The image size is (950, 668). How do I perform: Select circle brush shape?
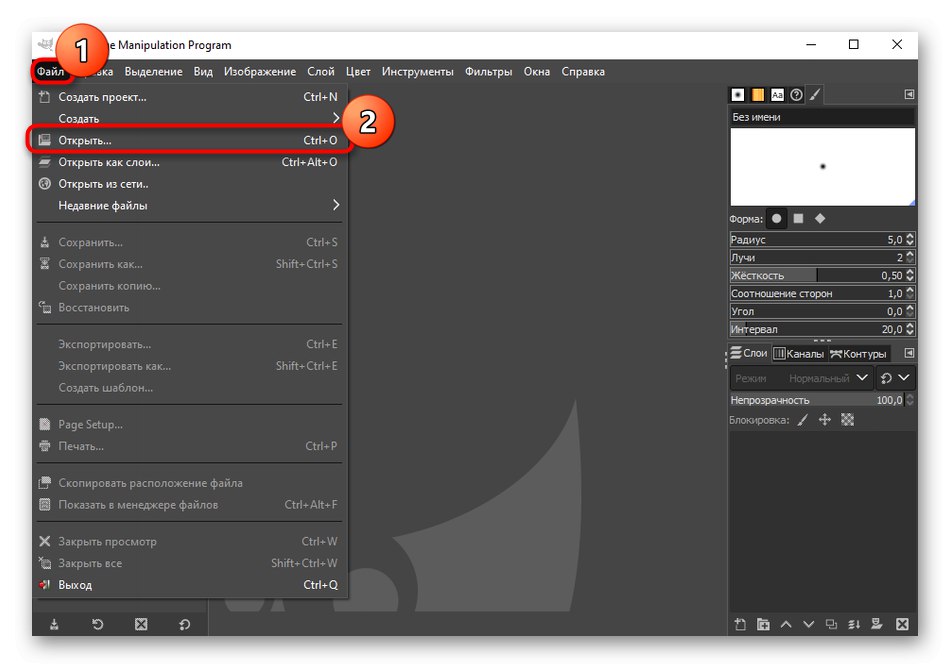click(x=776, y=219)
